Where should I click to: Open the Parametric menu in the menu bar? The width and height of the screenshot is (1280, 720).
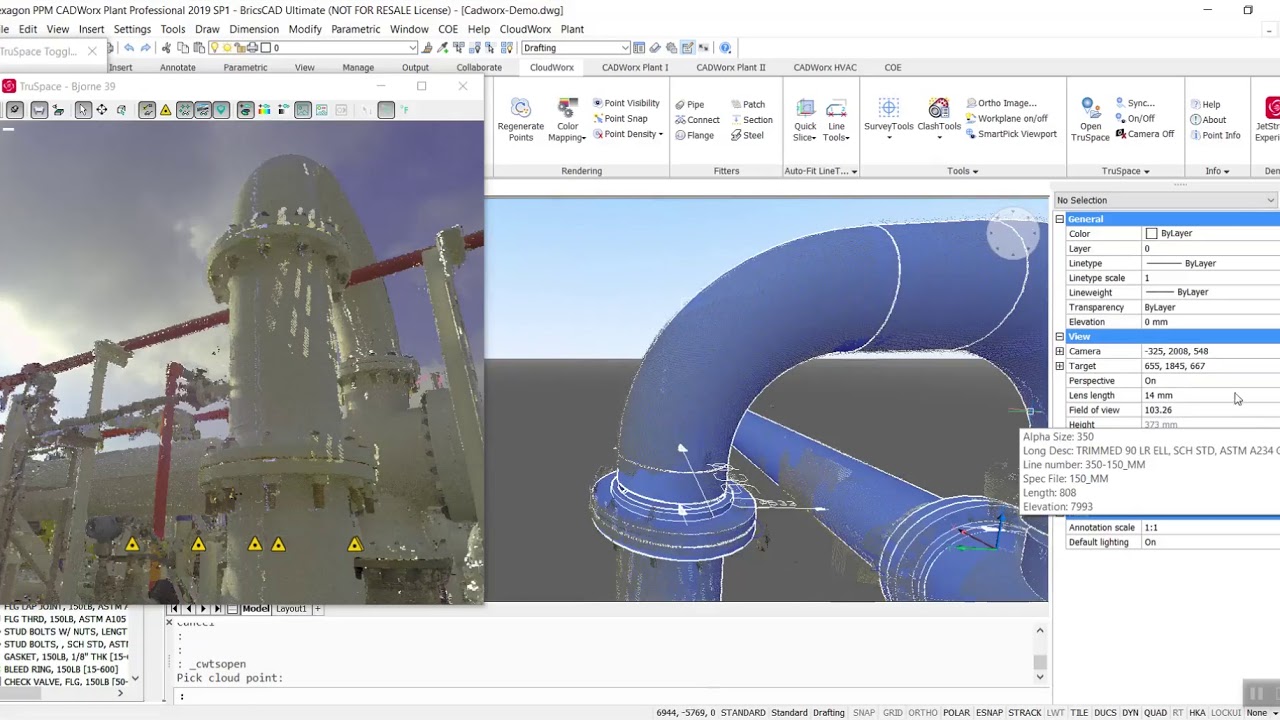[x=356, y=29]
